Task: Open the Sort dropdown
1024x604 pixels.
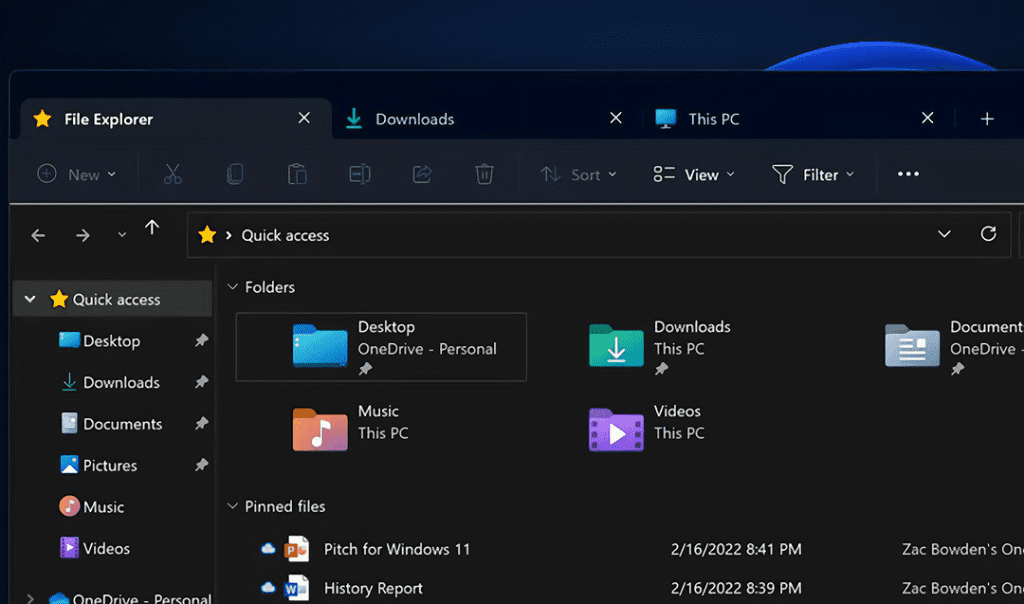Action: coord(578,174)
